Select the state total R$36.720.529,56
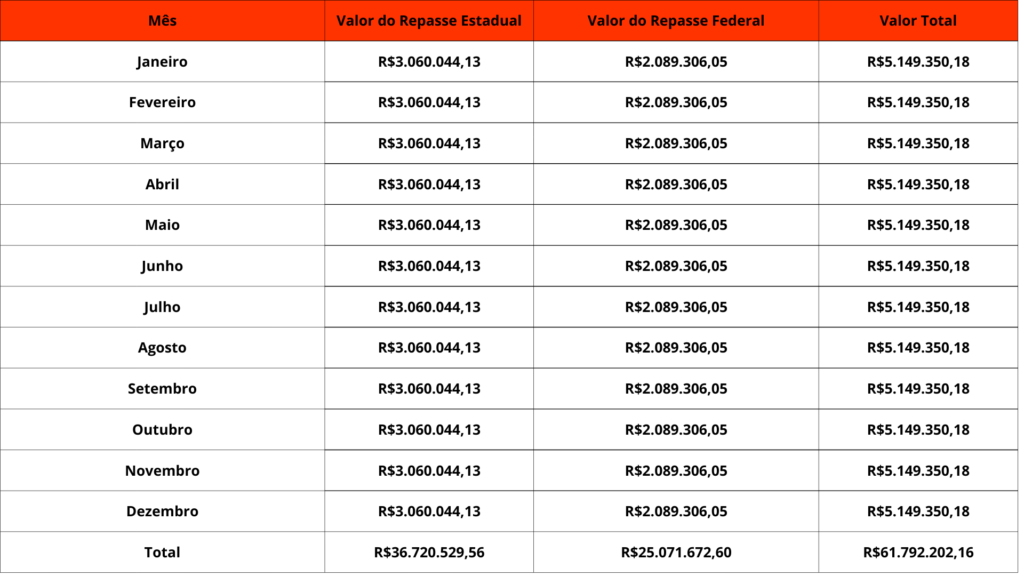The width and height of the screenshot is (1024, 576). [x=429, y=553]
